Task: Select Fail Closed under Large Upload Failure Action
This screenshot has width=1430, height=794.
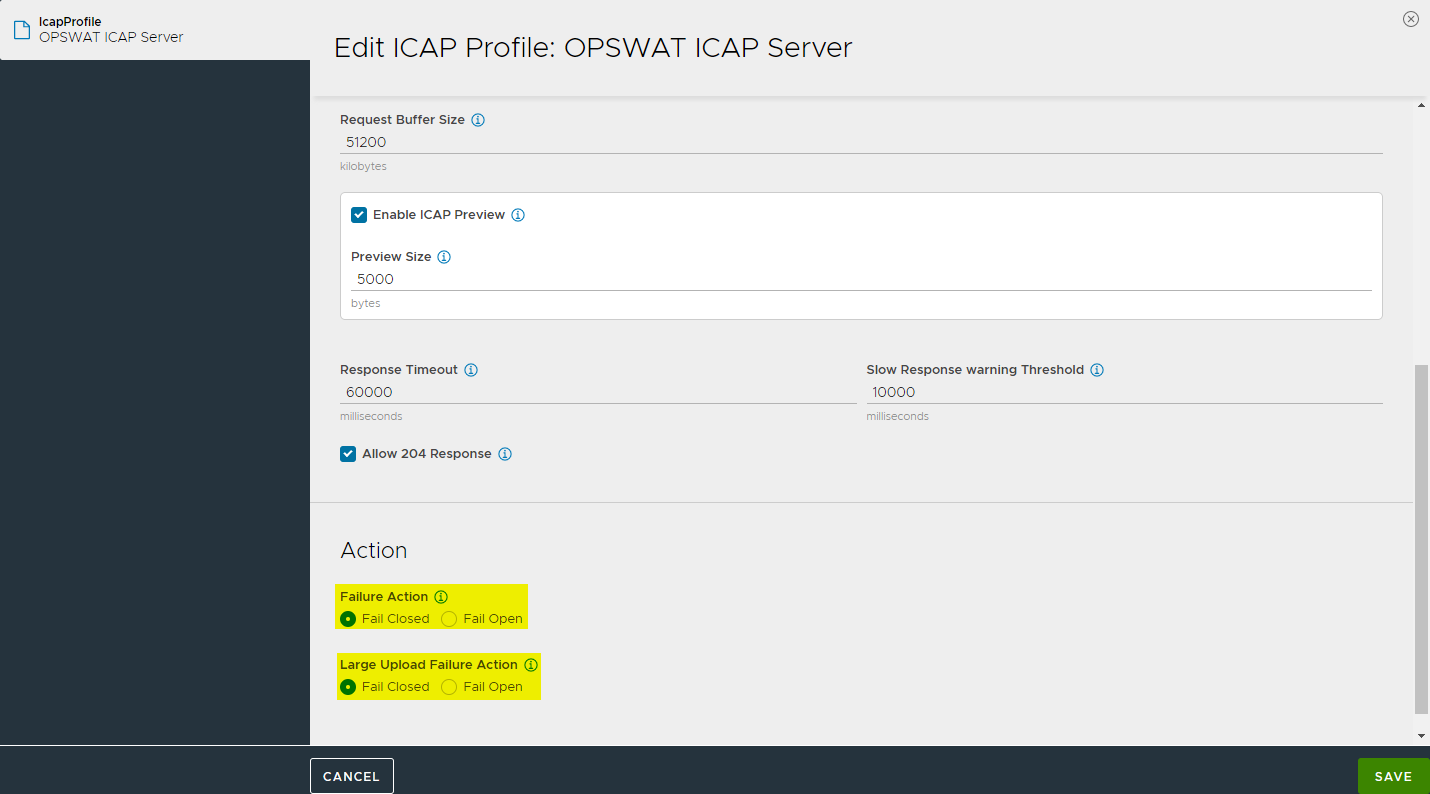Action: (x=348, y=687)
